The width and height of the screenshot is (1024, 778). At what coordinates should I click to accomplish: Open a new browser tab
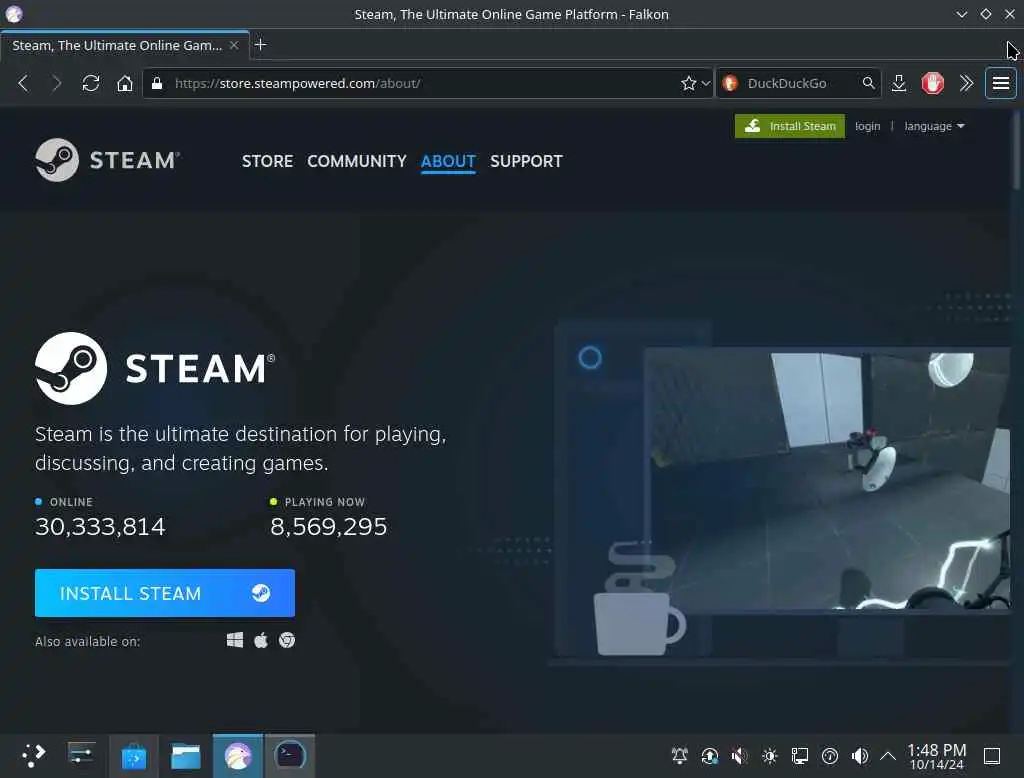(x=261, y=44)
